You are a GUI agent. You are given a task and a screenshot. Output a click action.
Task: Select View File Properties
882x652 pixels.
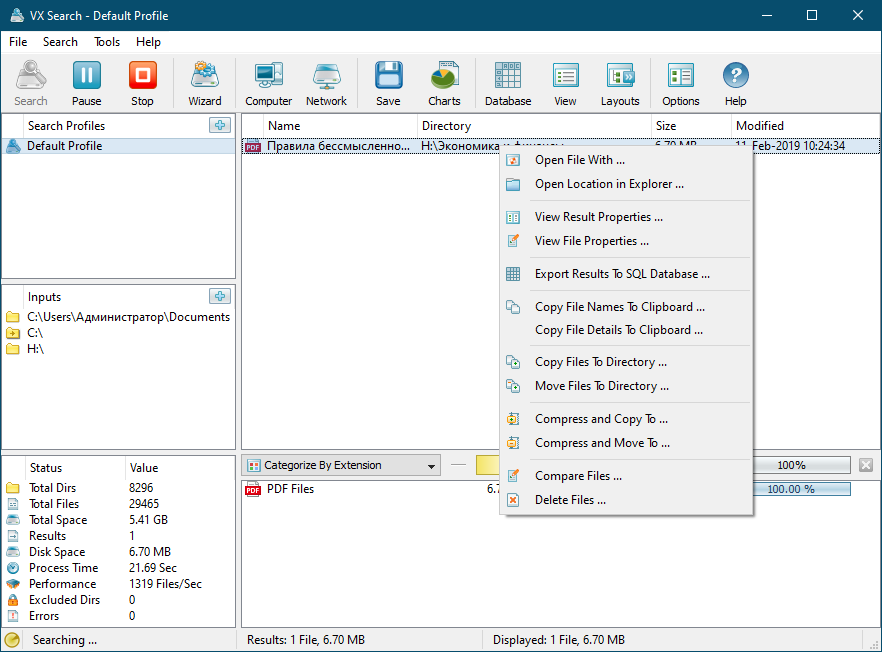pyautogui.click(x=626, y=241)
